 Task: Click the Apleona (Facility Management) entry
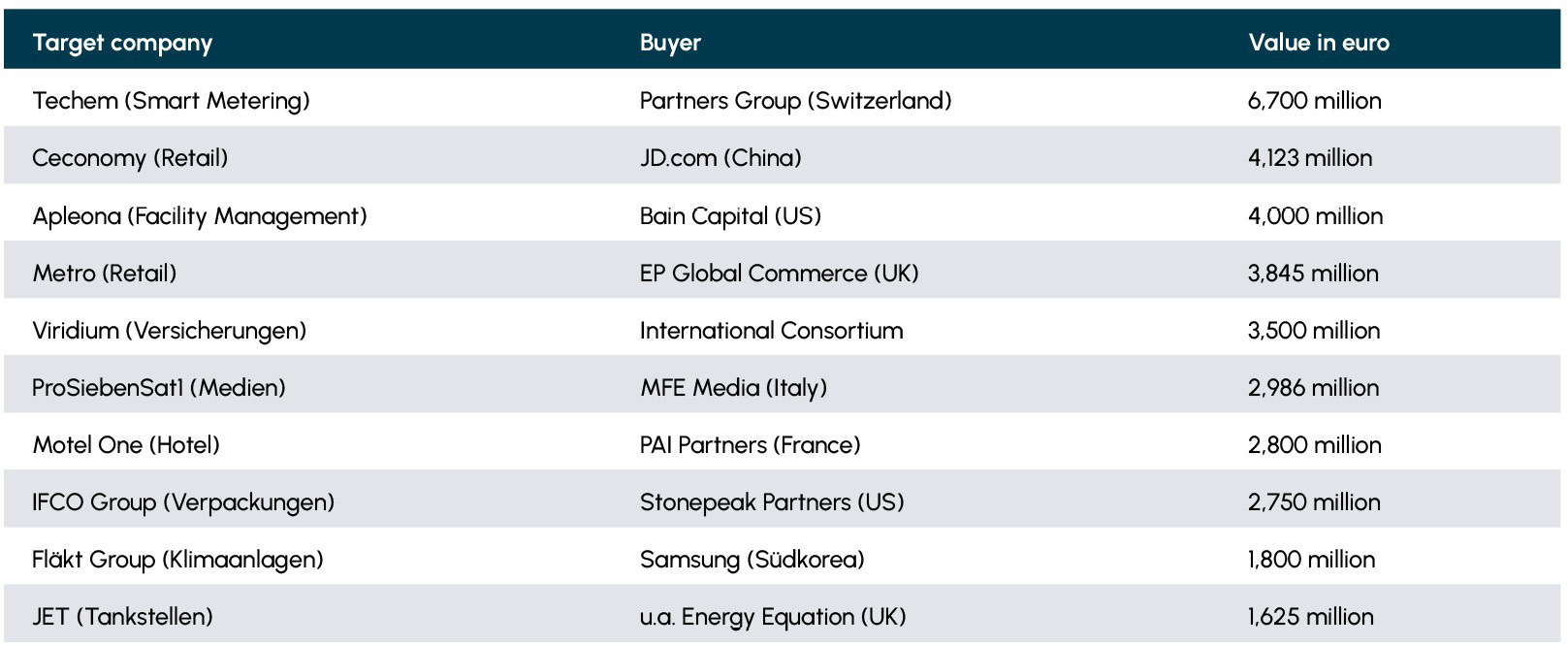coord(200,215)
